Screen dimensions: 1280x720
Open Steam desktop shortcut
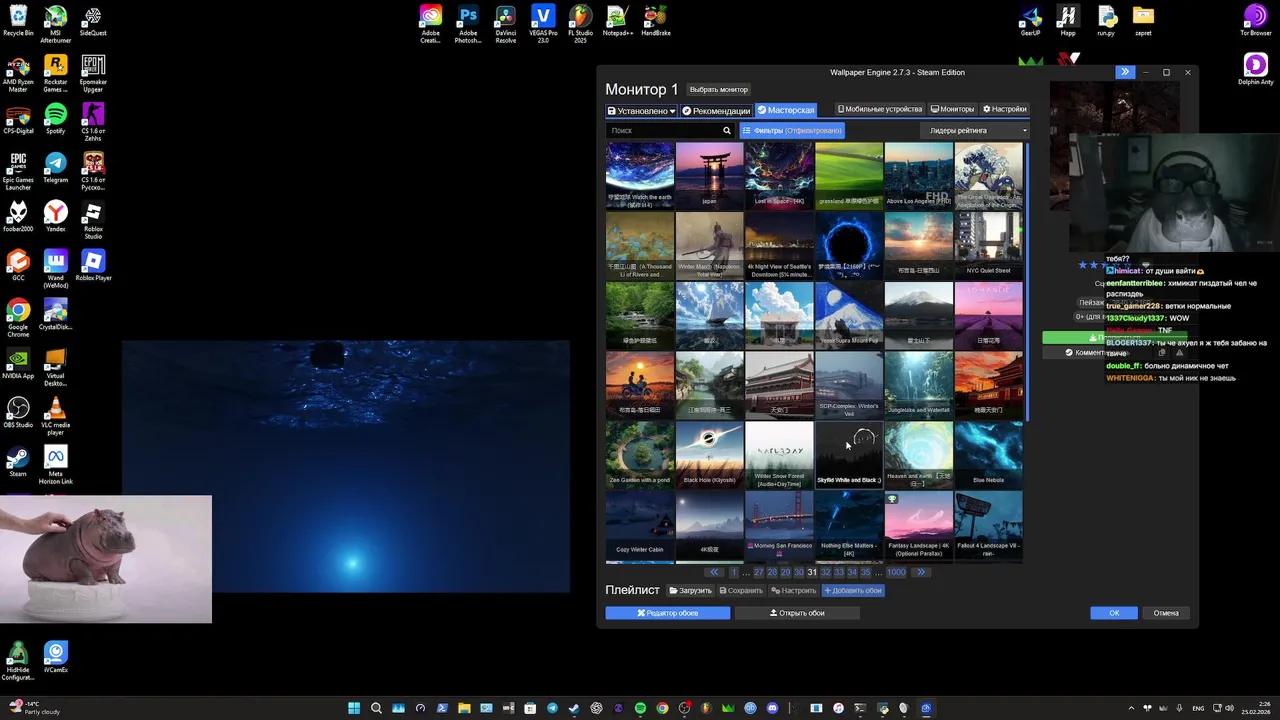tap(18, 460)
